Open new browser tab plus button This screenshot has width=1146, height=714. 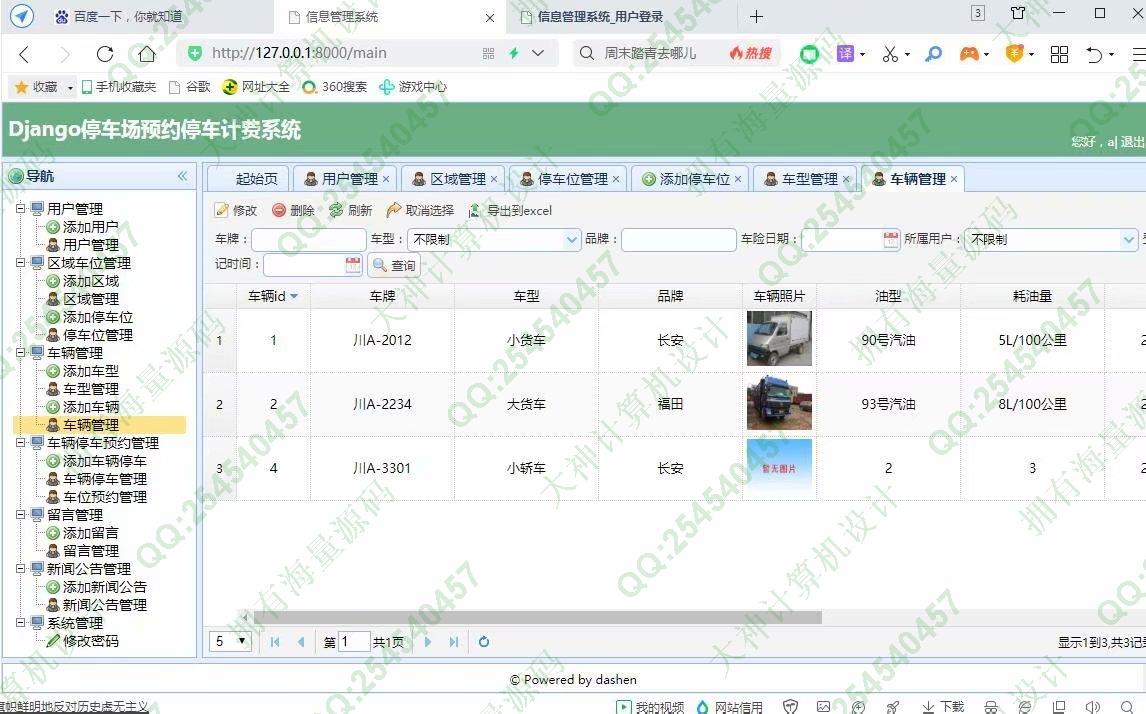pos(756,16)
